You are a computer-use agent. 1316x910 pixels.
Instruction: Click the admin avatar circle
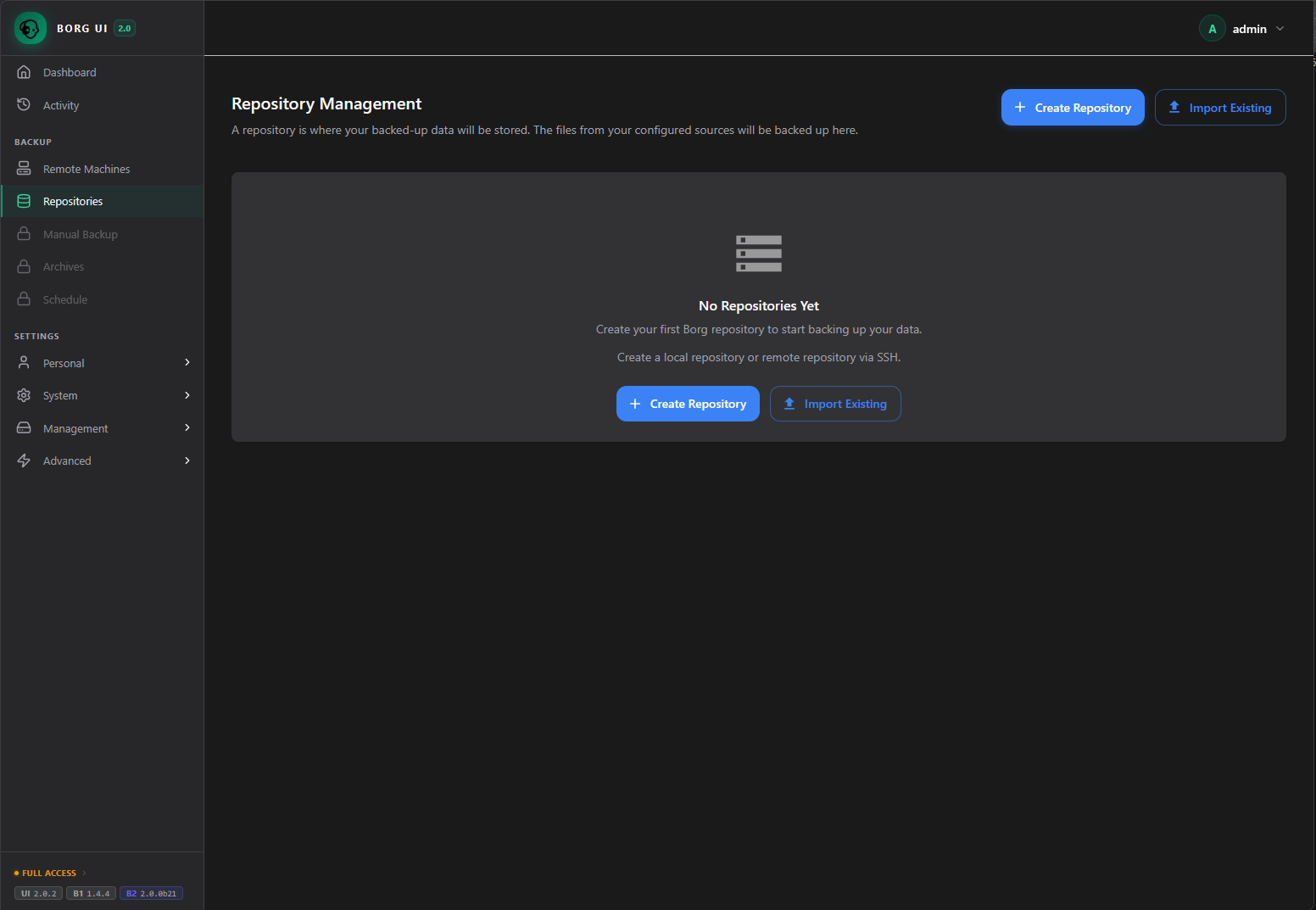coord(1212,28)
